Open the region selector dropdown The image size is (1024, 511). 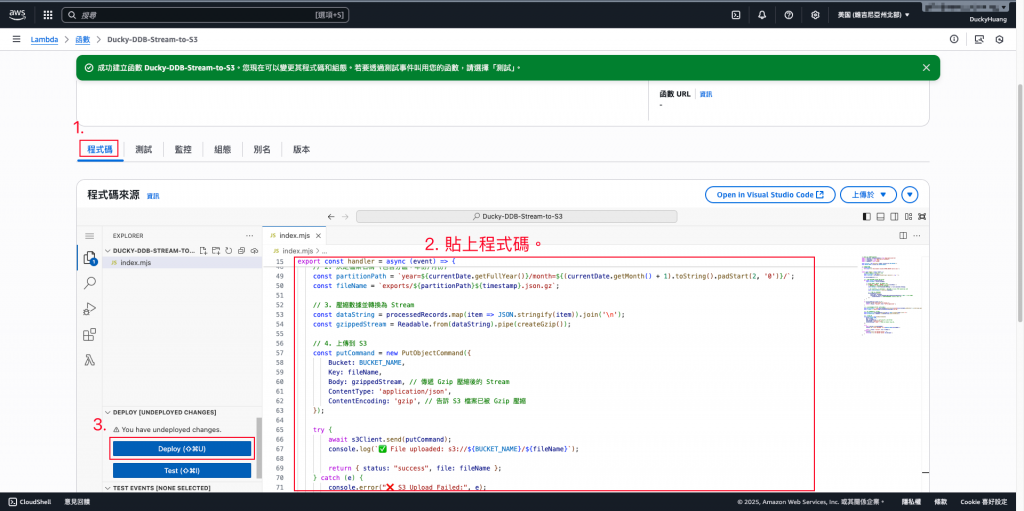point(874,14)
